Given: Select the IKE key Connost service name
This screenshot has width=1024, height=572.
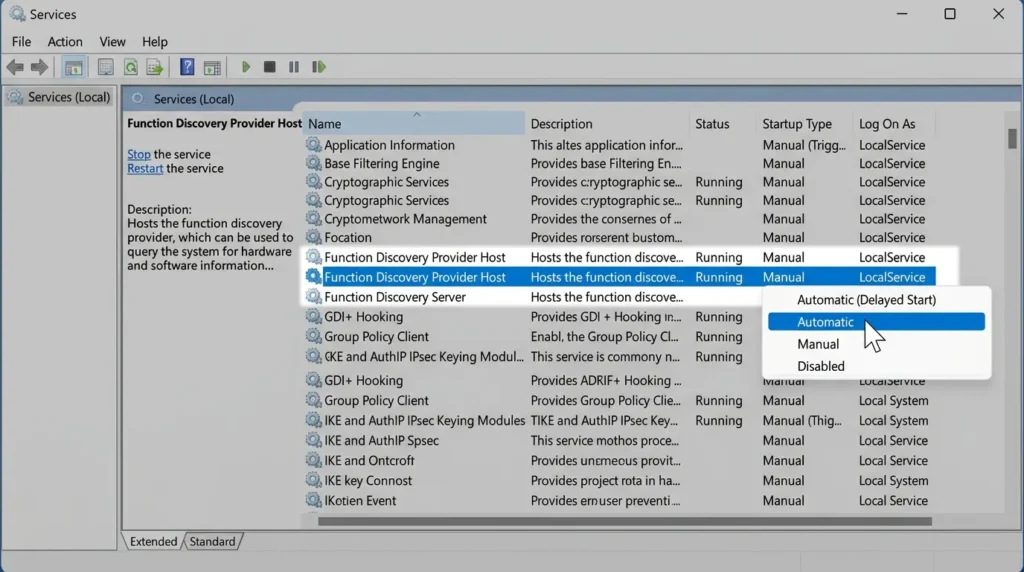Looking at the screenshot, I should [x=368, y=481].
